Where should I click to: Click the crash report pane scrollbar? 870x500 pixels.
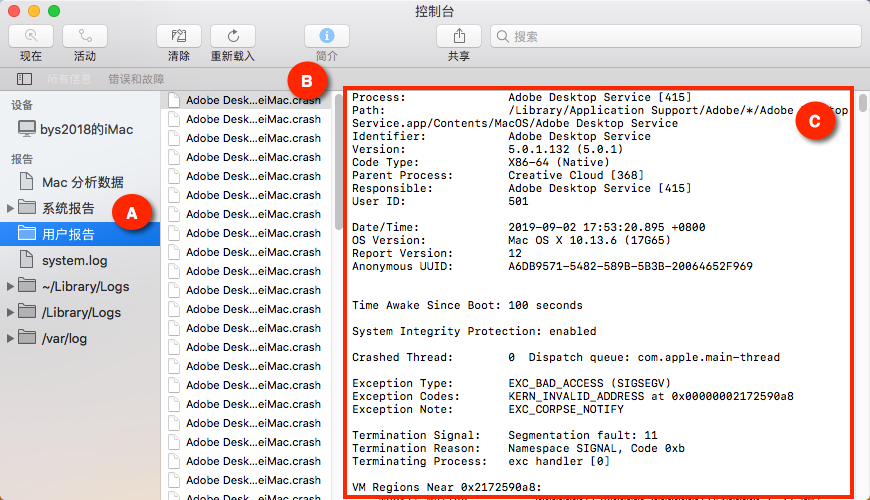tap(862, 103)
